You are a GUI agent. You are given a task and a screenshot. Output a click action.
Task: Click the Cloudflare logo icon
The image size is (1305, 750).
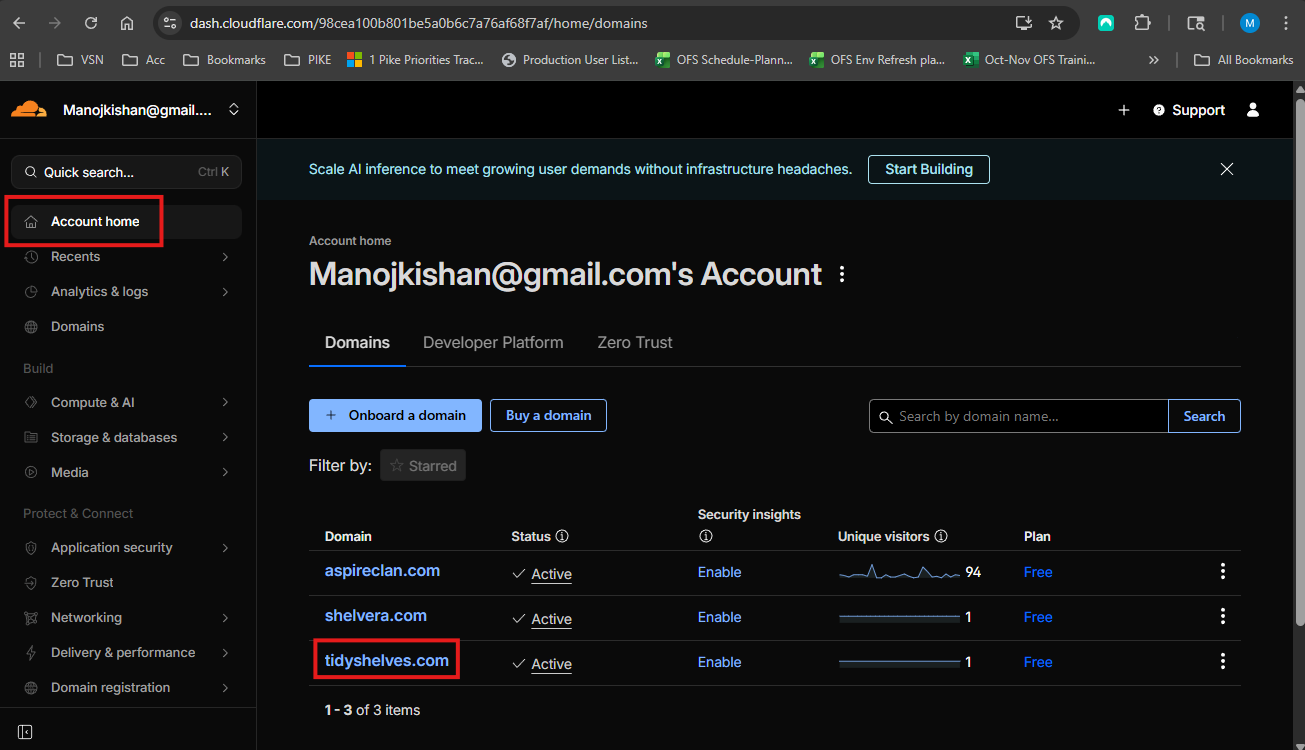point(29,109)
